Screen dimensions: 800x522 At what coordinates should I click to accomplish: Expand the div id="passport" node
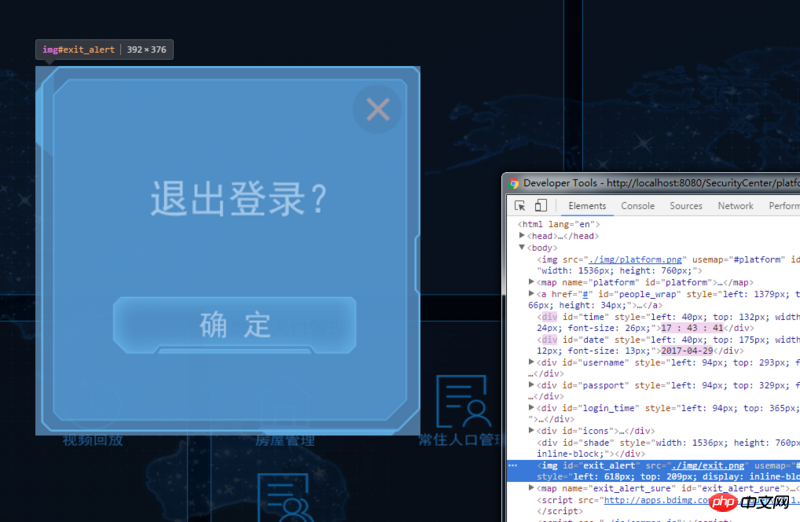pos(531,385)
